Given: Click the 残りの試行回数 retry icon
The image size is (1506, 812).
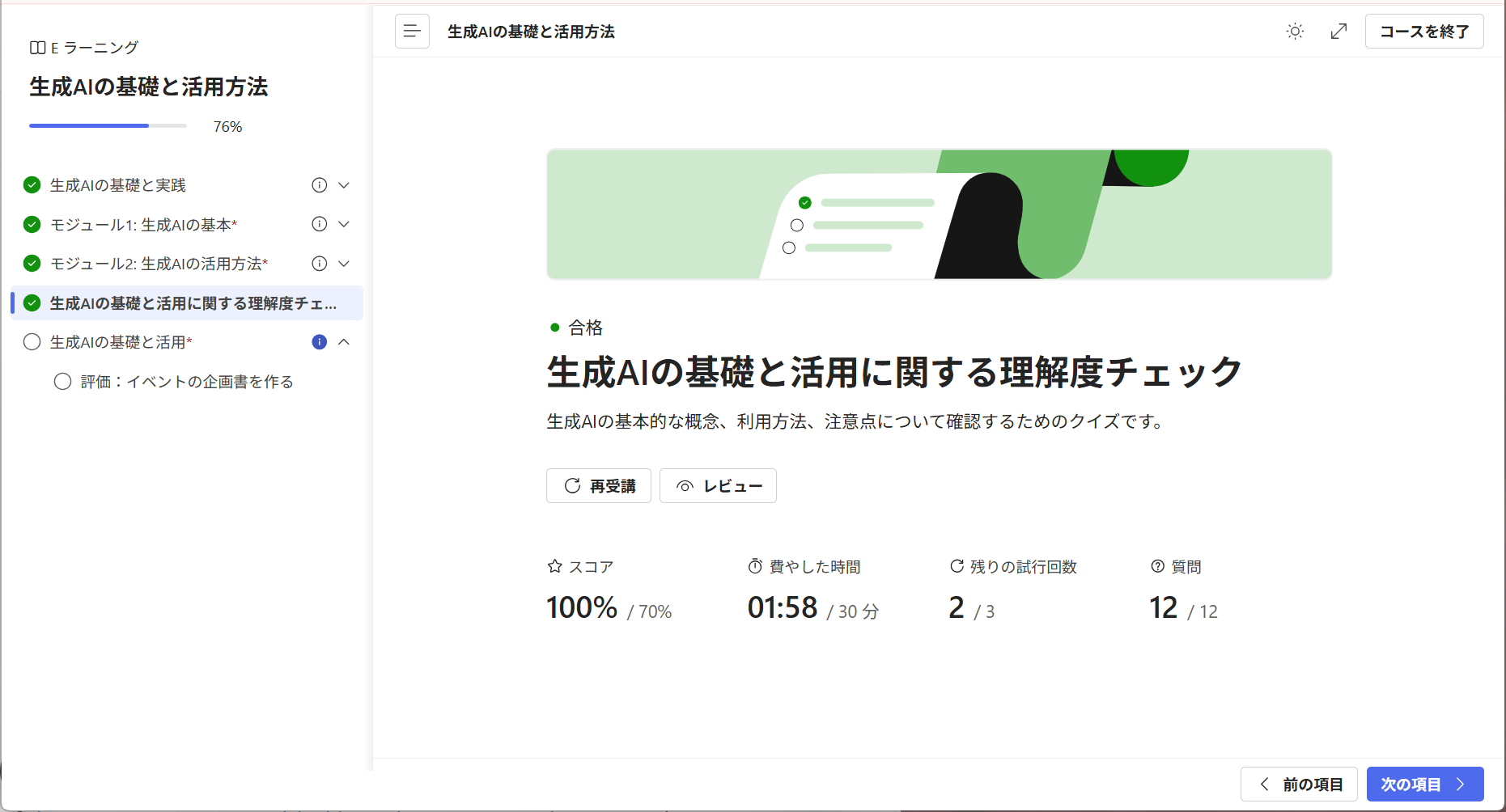Looking at the screenshot, I should point(957,566).
